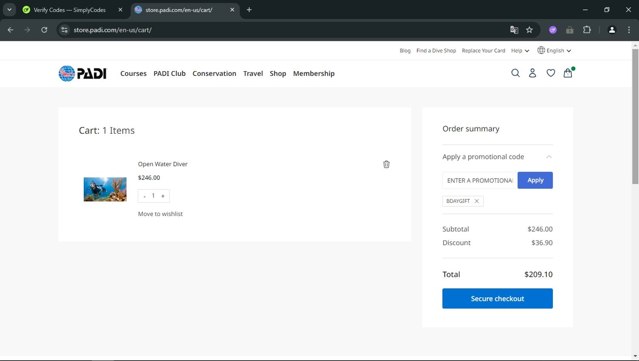Click Move to wishlist link
The width and height of the screenshot is (639, 361).
pos(160,214)
